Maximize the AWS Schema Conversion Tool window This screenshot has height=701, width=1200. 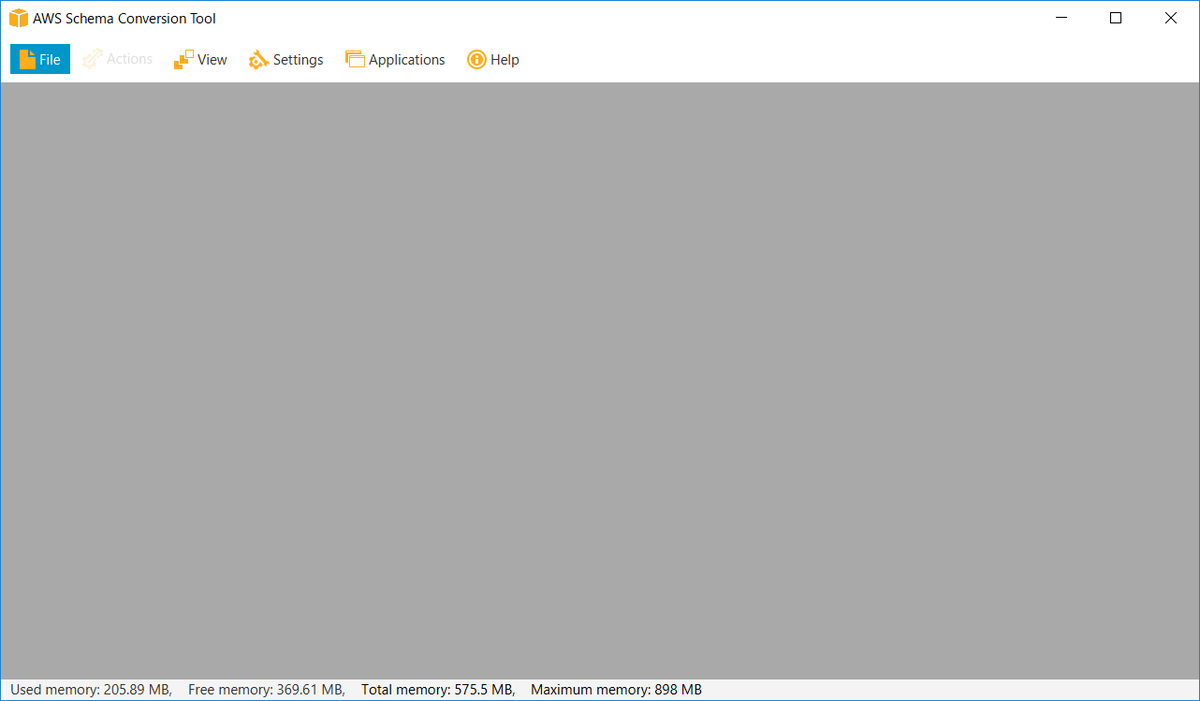(1116, 18)
